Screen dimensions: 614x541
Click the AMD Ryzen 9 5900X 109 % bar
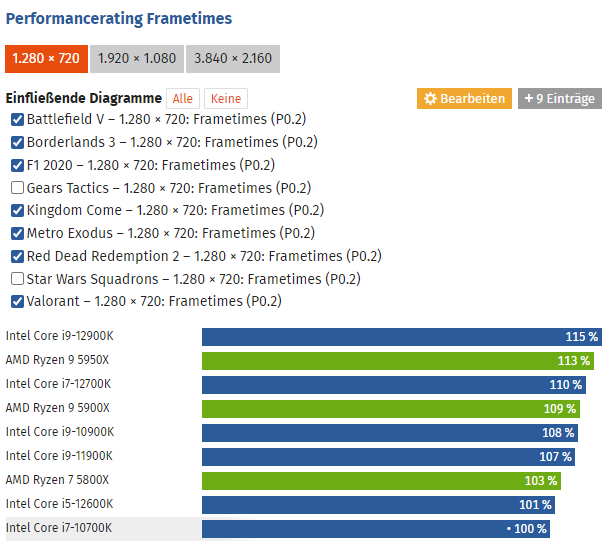[x=391, y=409]
